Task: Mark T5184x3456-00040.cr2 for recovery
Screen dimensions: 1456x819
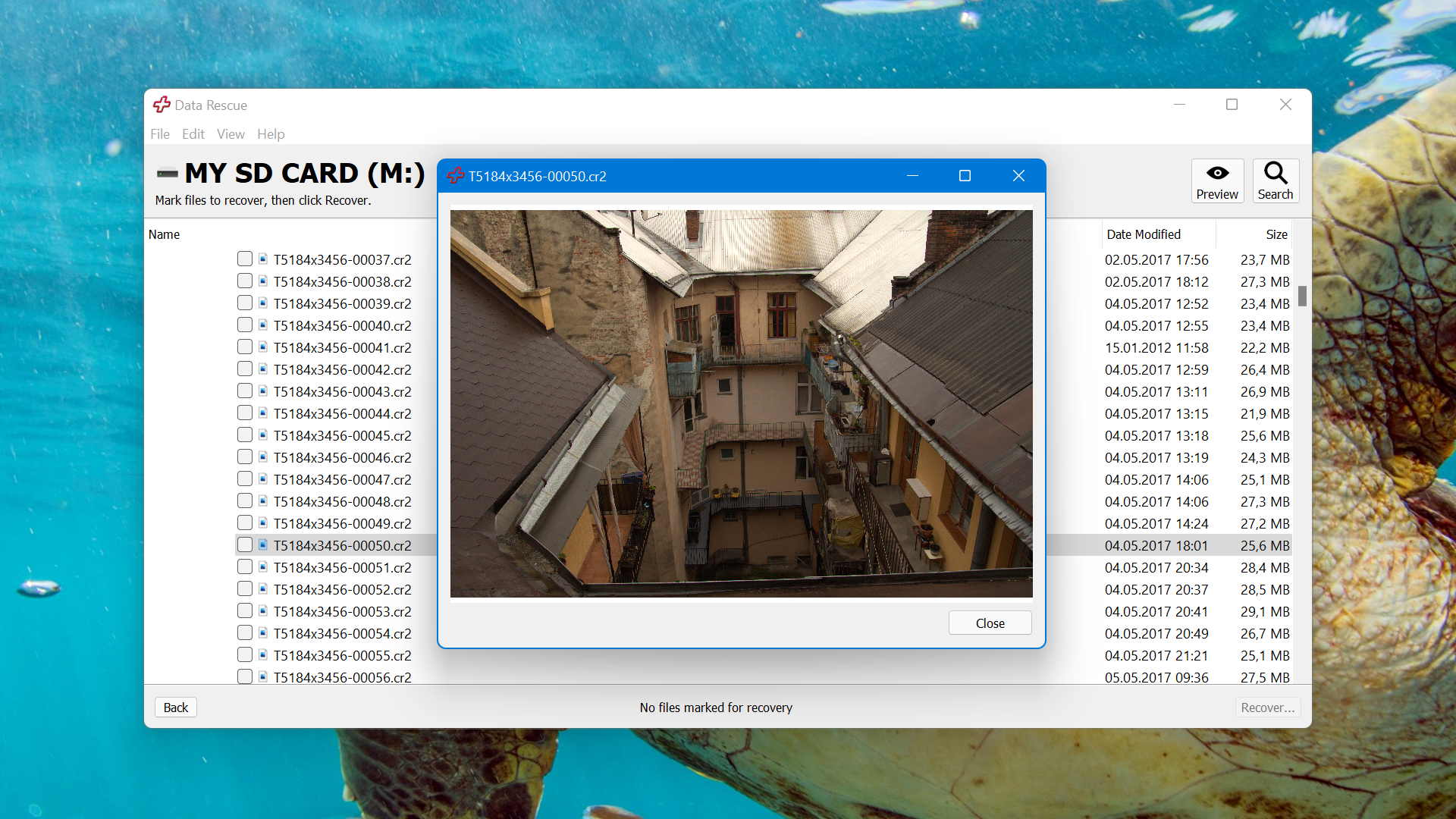Action: click(x=244, y=325)
